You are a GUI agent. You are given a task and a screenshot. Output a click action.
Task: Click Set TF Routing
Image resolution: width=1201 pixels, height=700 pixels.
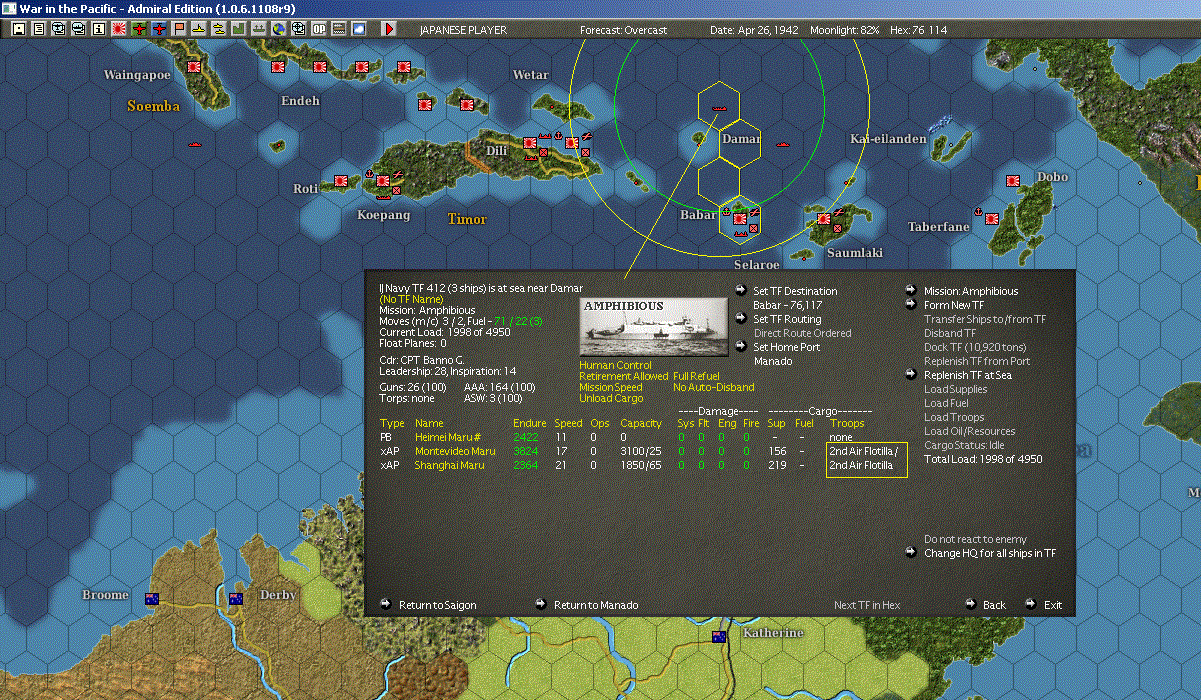point(787,319)
